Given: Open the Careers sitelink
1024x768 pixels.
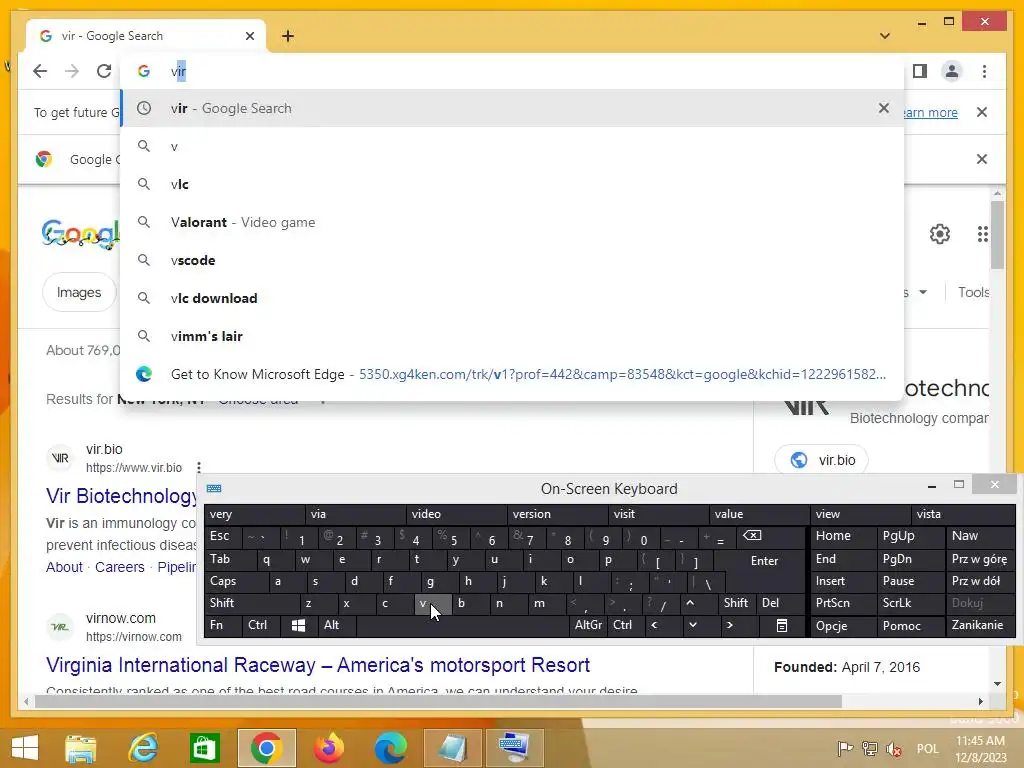Looking at the screenshot, I should click(x=120, y=567).
